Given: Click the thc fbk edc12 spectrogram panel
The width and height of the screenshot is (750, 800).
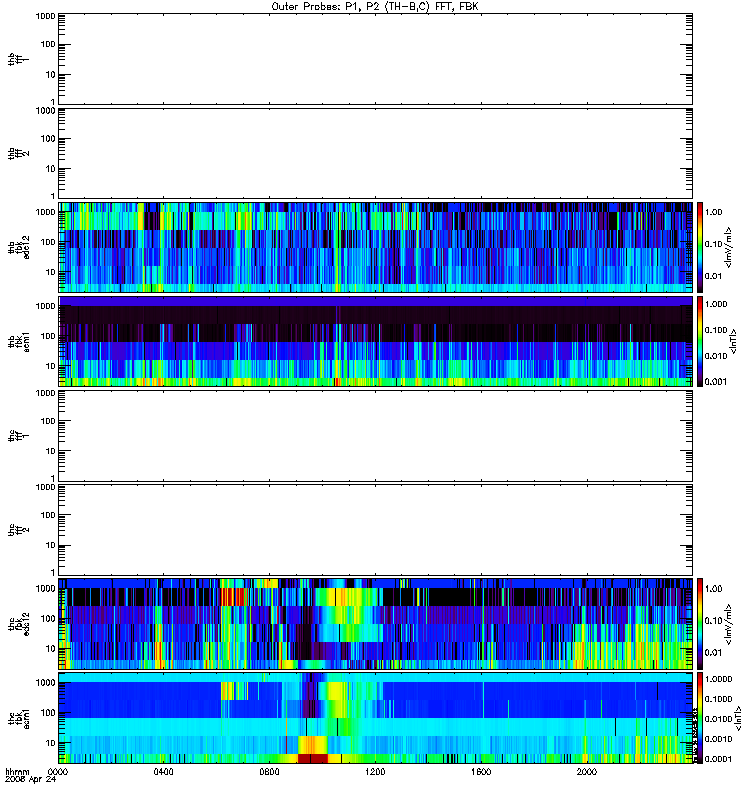Looking at the screenshot, I should [x=376, y=624].
